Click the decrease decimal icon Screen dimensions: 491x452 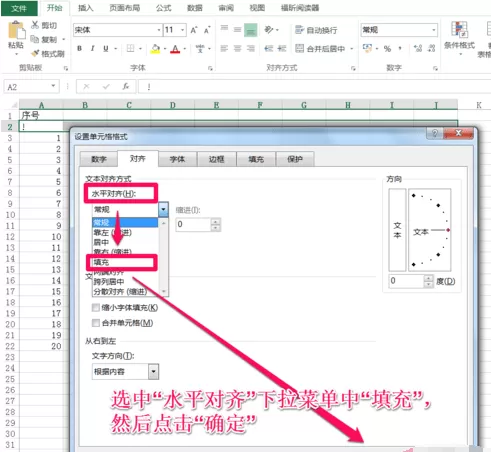point(431,49)
